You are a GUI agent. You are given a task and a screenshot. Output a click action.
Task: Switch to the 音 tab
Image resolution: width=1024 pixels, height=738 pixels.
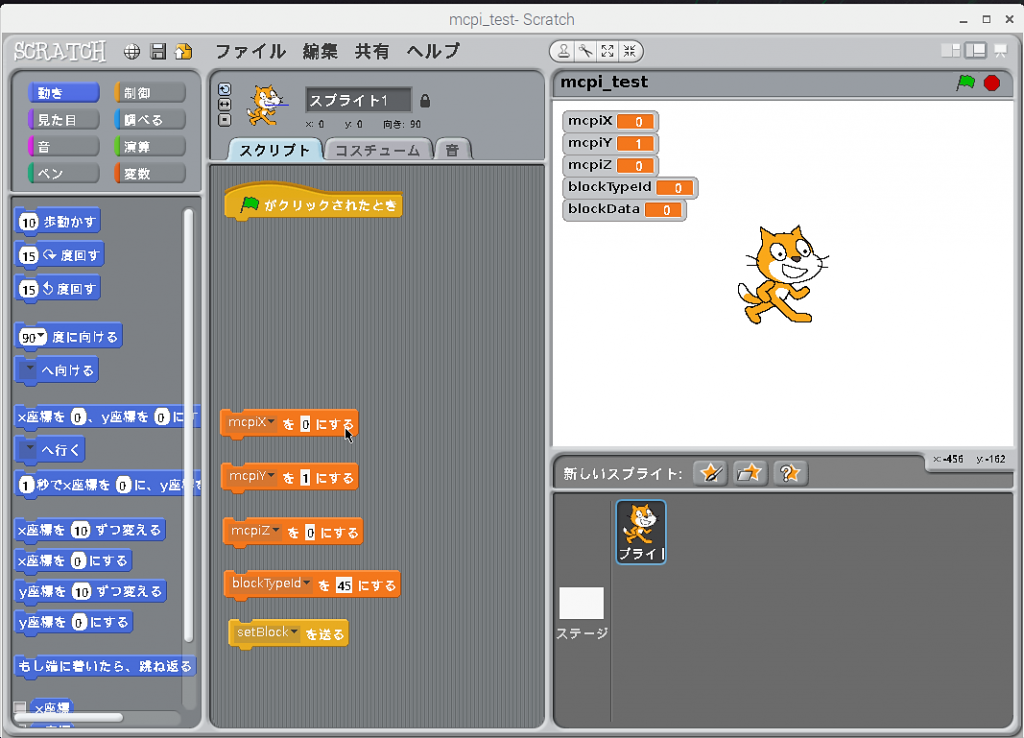point(452,150)
